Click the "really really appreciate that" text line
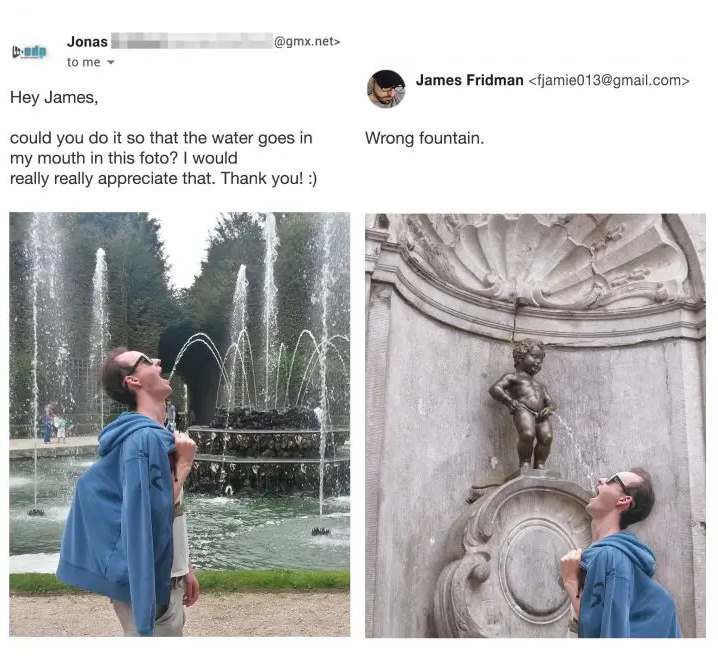 (x=163, y=178)
